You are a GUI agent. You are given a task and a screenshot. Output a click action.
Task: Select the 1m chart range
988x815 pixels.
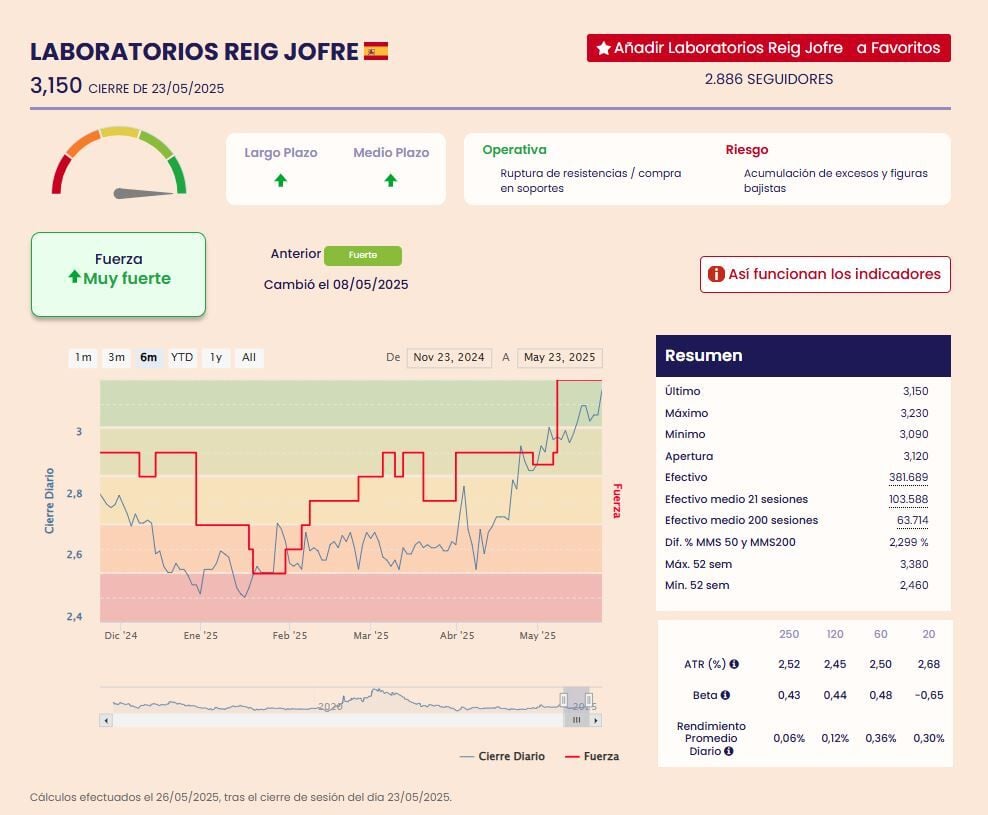pos(83,357)
